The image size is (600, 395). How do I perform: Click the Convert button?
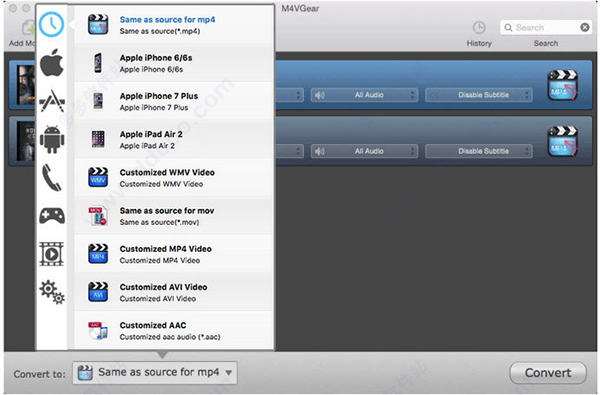coord(548,373)
